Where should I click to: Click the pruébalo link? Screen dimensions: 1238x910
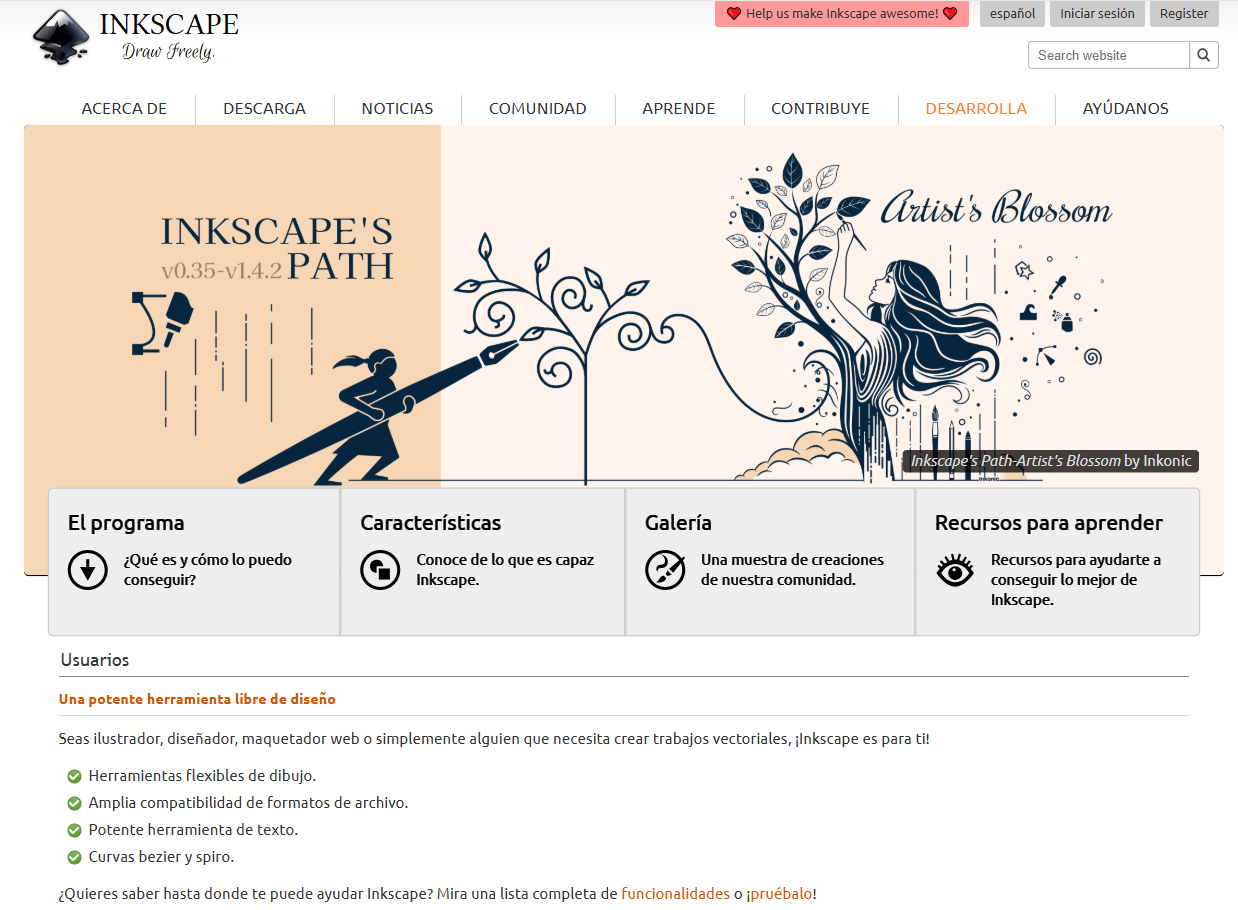780,894
